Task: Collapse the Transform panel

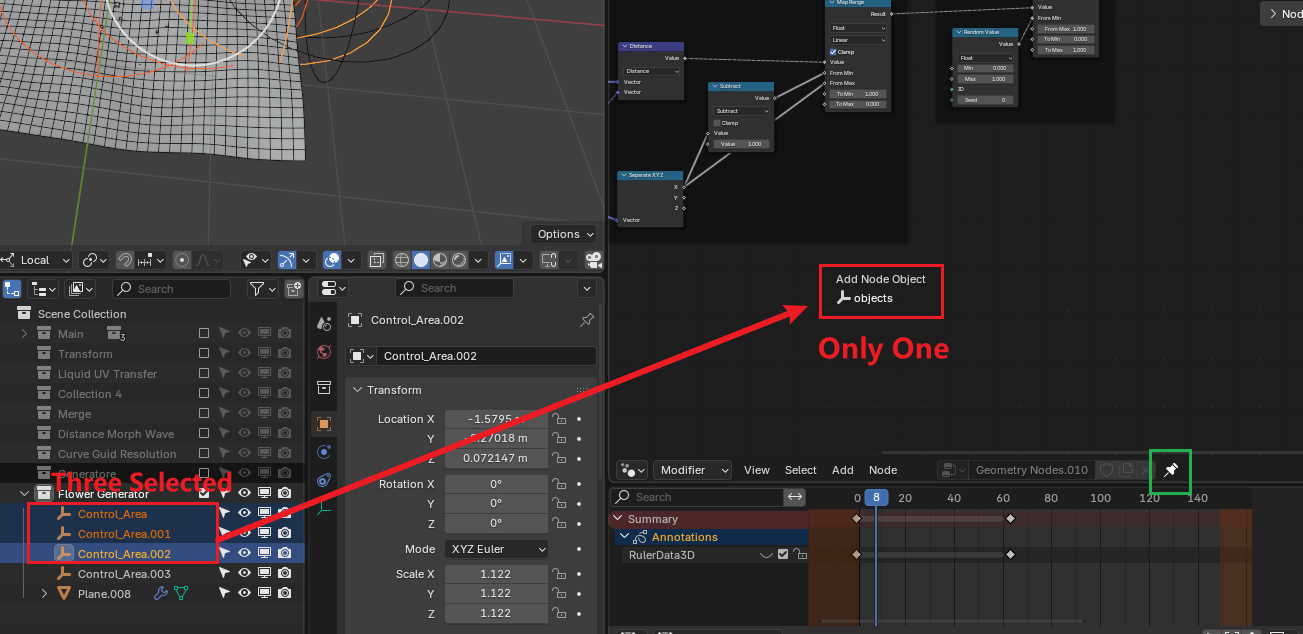Action: (358, 390)
